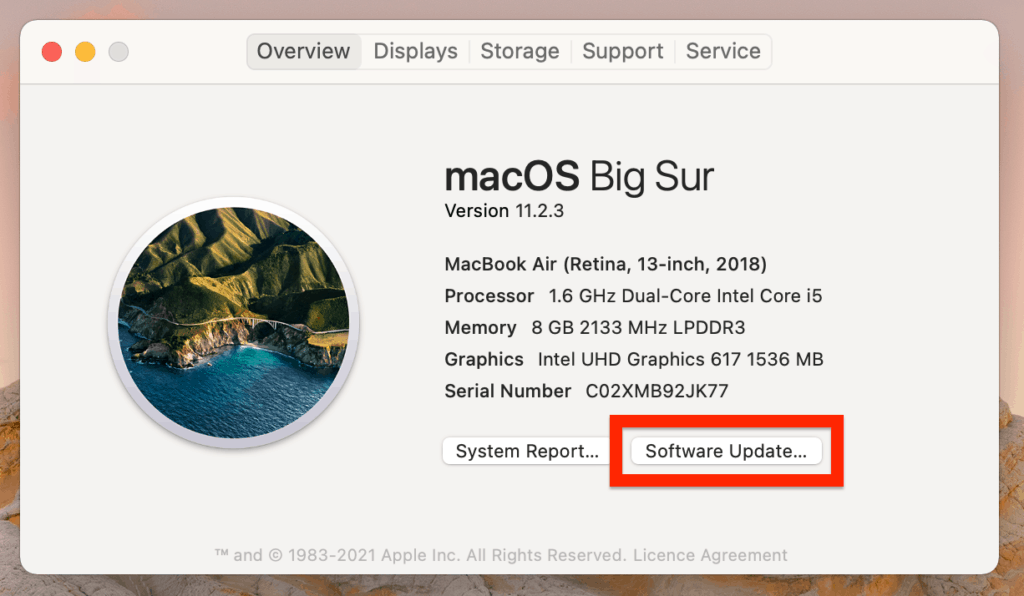Click the Memory 8 GB details line
The width and height of the screenshot is (1024, 596).
(x=595, y=328)
